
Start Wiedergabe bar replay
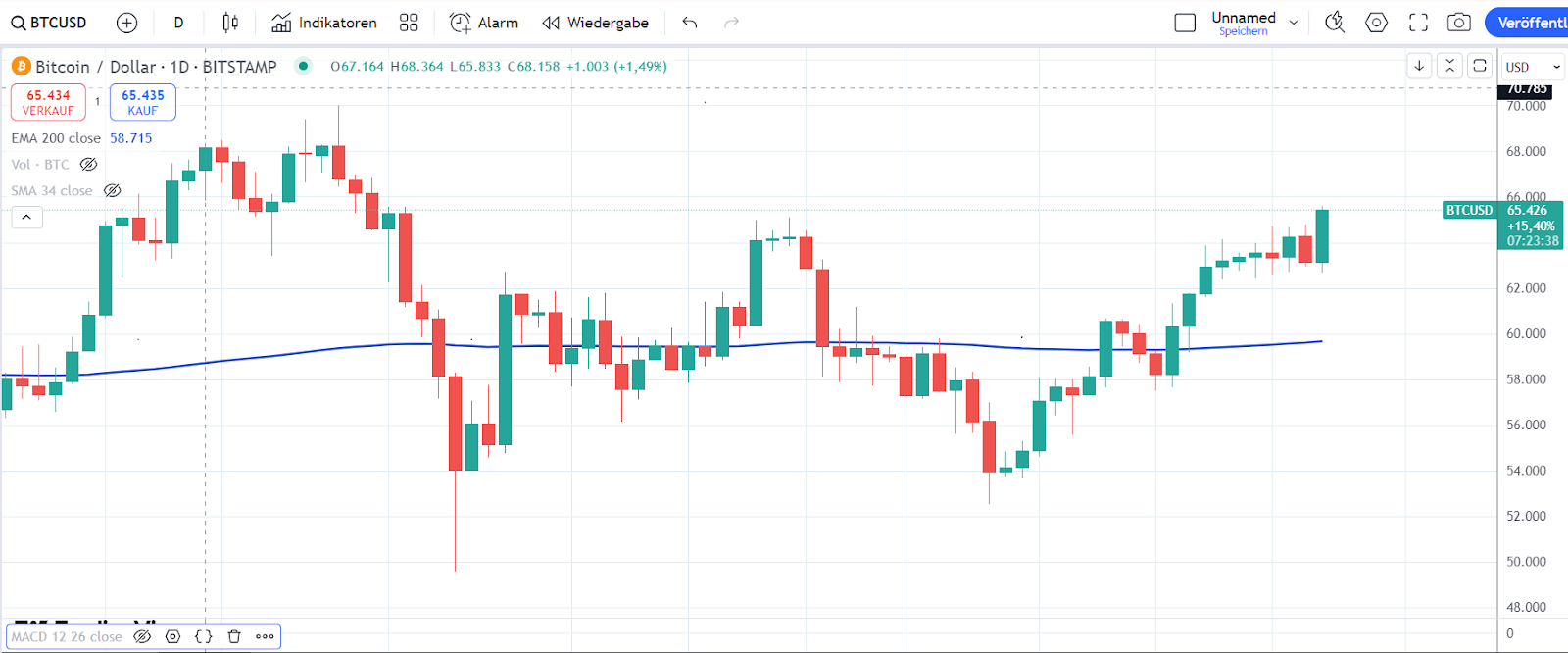(x=596, y=23)
